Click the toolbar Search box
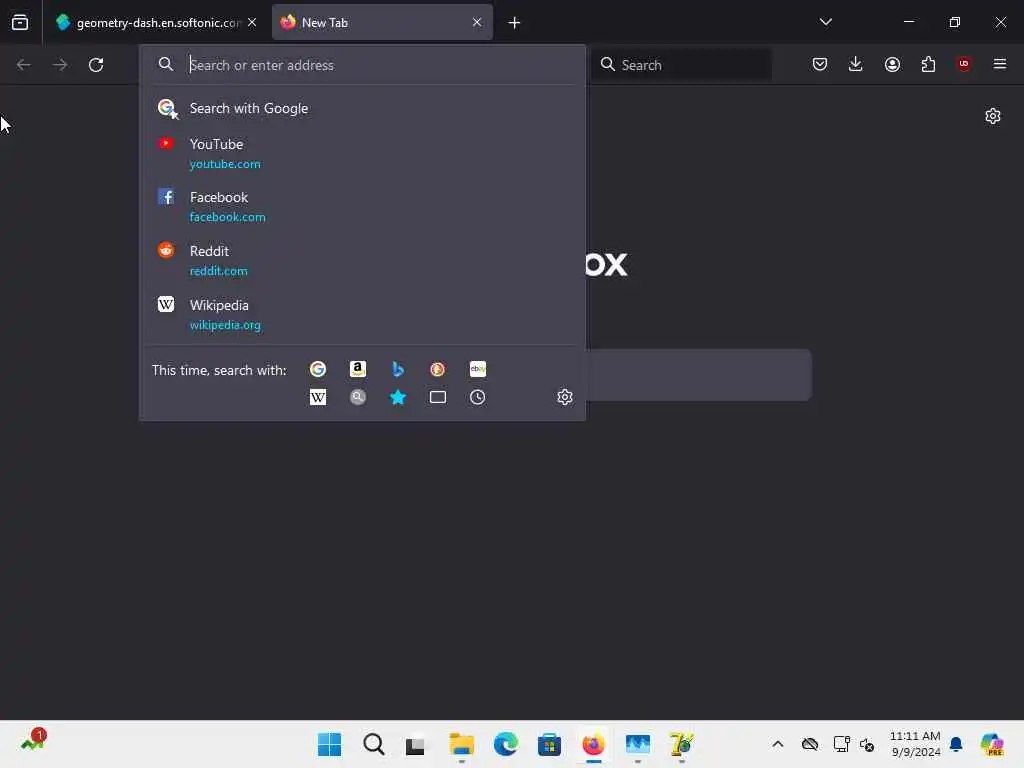This screenshot has width=1024, height=768. pos(681,65)
